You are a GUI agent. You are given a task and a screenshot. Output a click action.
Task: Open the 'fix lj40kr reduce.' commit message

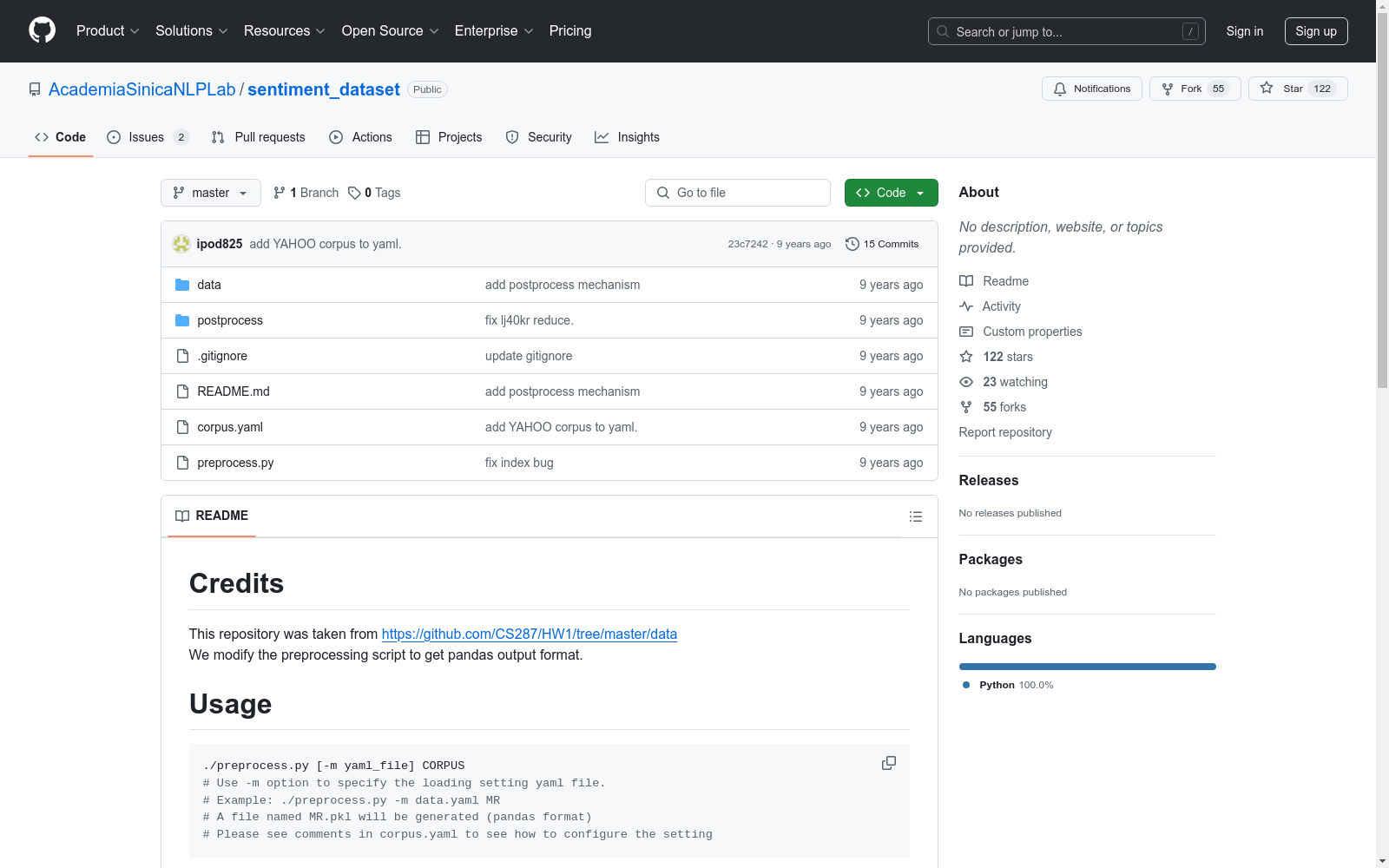pos(530,320)
